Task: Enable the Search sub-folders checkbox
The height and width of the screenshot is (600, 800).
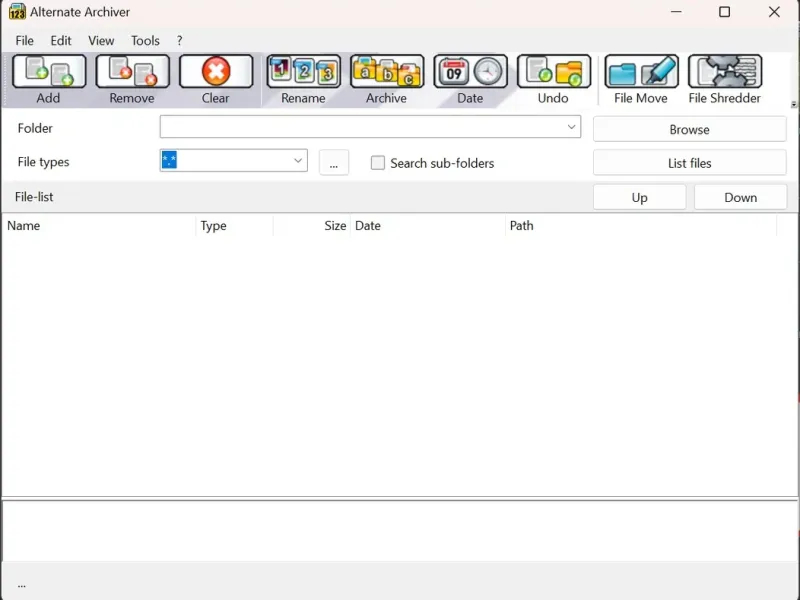Action: [378, 163]
